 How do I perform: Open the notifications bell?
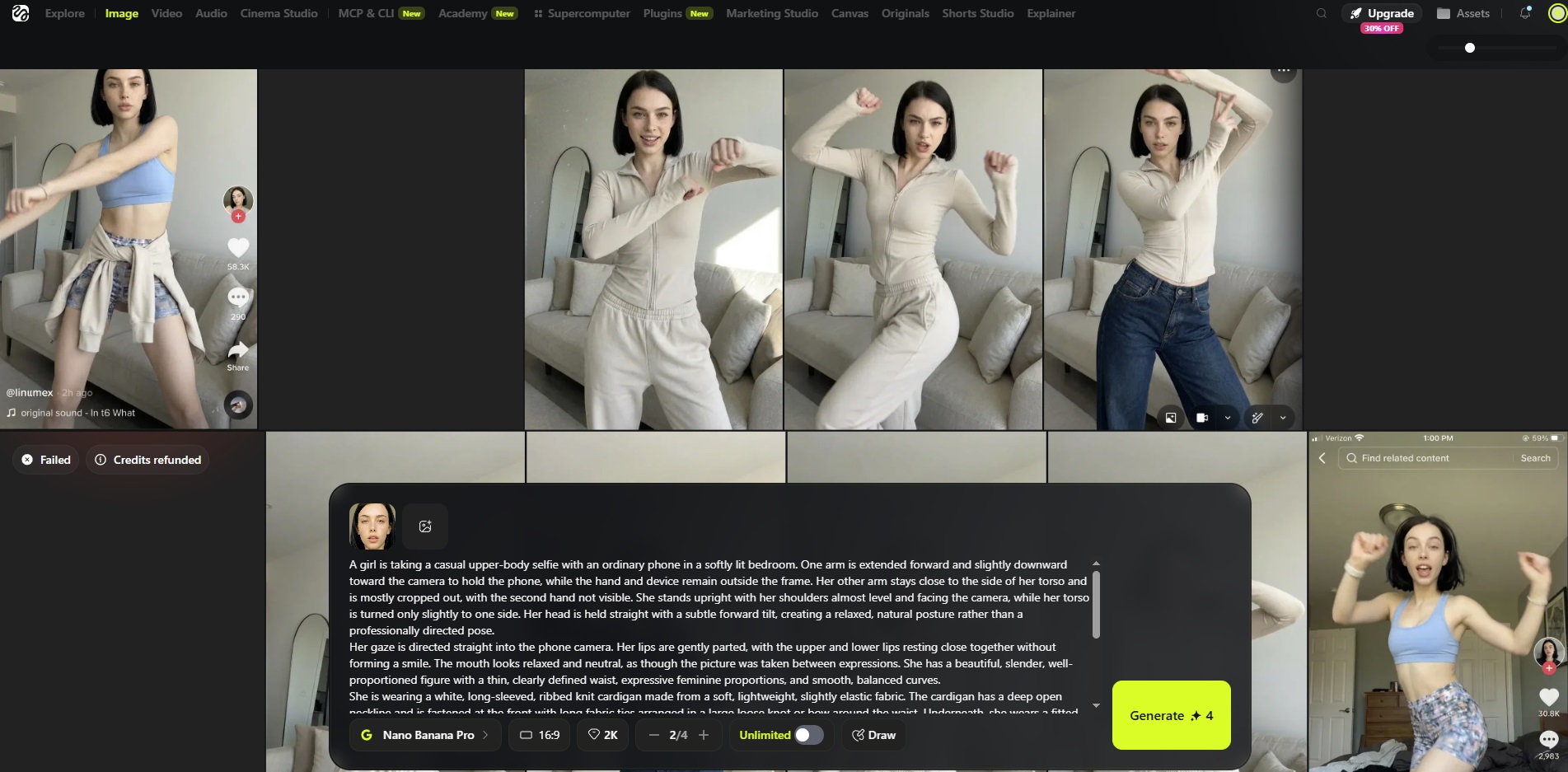click(1525, 13)
